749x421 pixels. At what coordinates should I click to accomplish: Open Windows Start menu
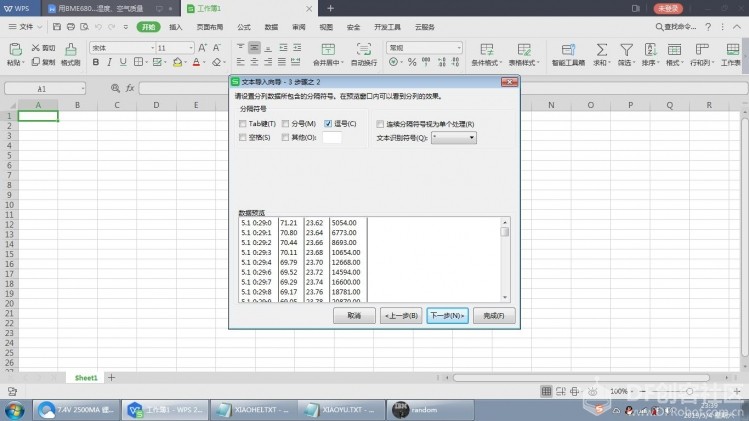pyautogui.click(x=14, y=410)
